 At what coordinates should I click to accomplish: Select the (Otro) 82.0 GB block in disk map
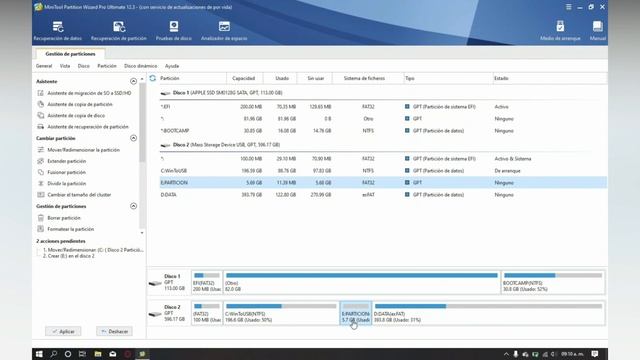pos(362,282)
